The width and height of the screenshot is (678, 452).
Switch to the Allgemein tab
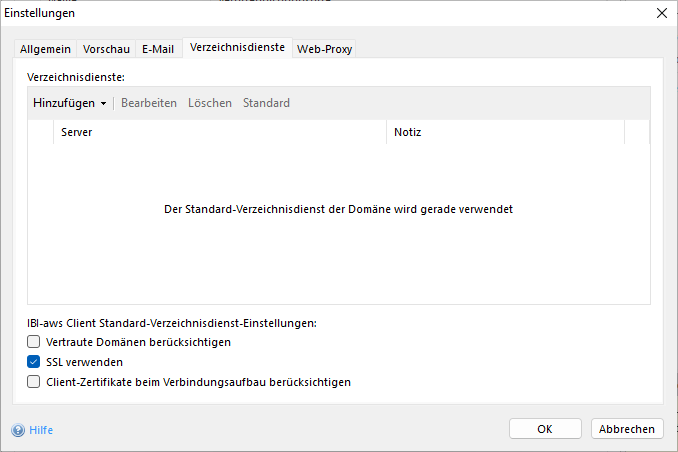(x=46, y=49)
